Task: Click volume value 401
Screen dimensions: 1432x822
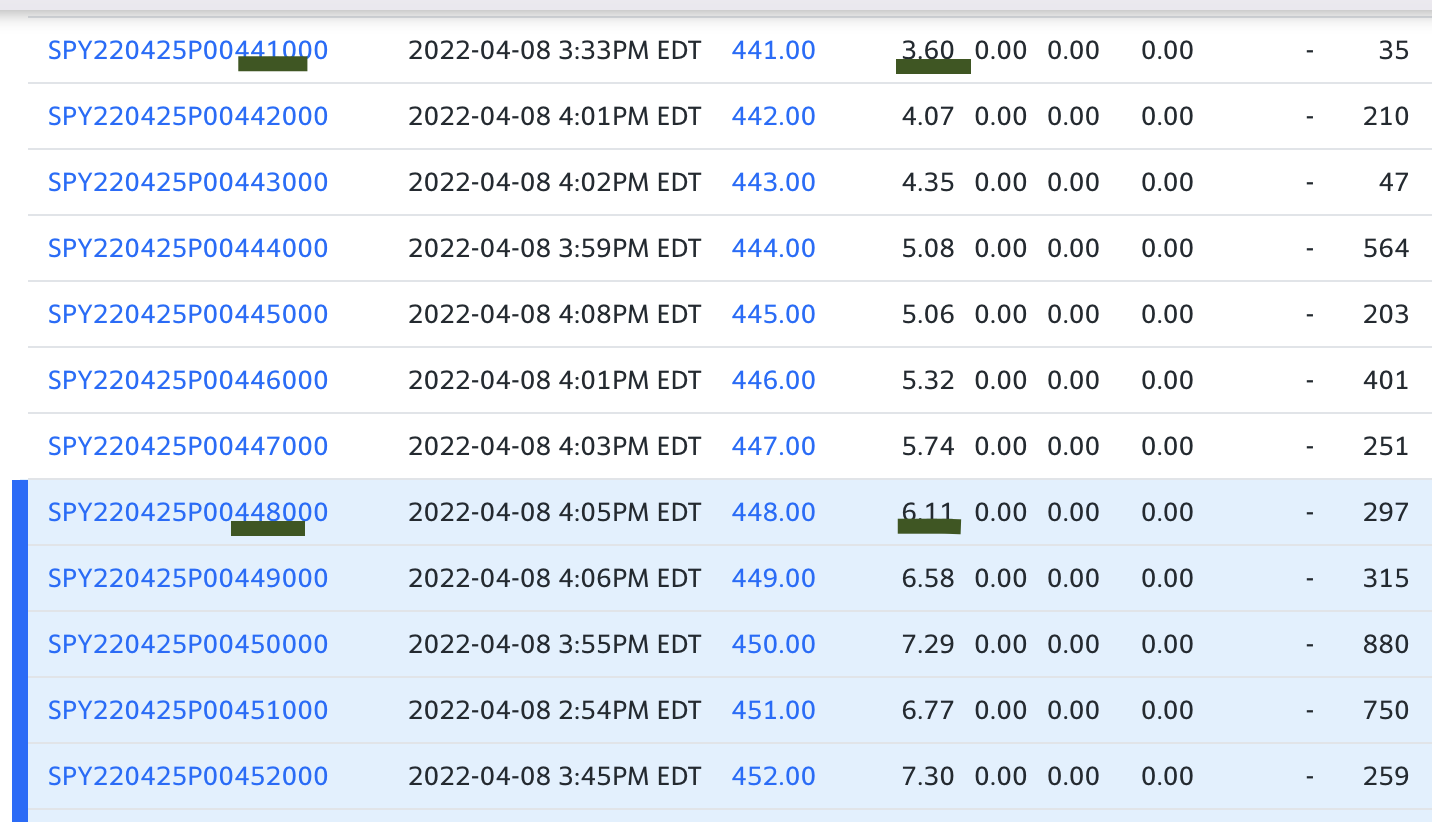Action: 1386,380
